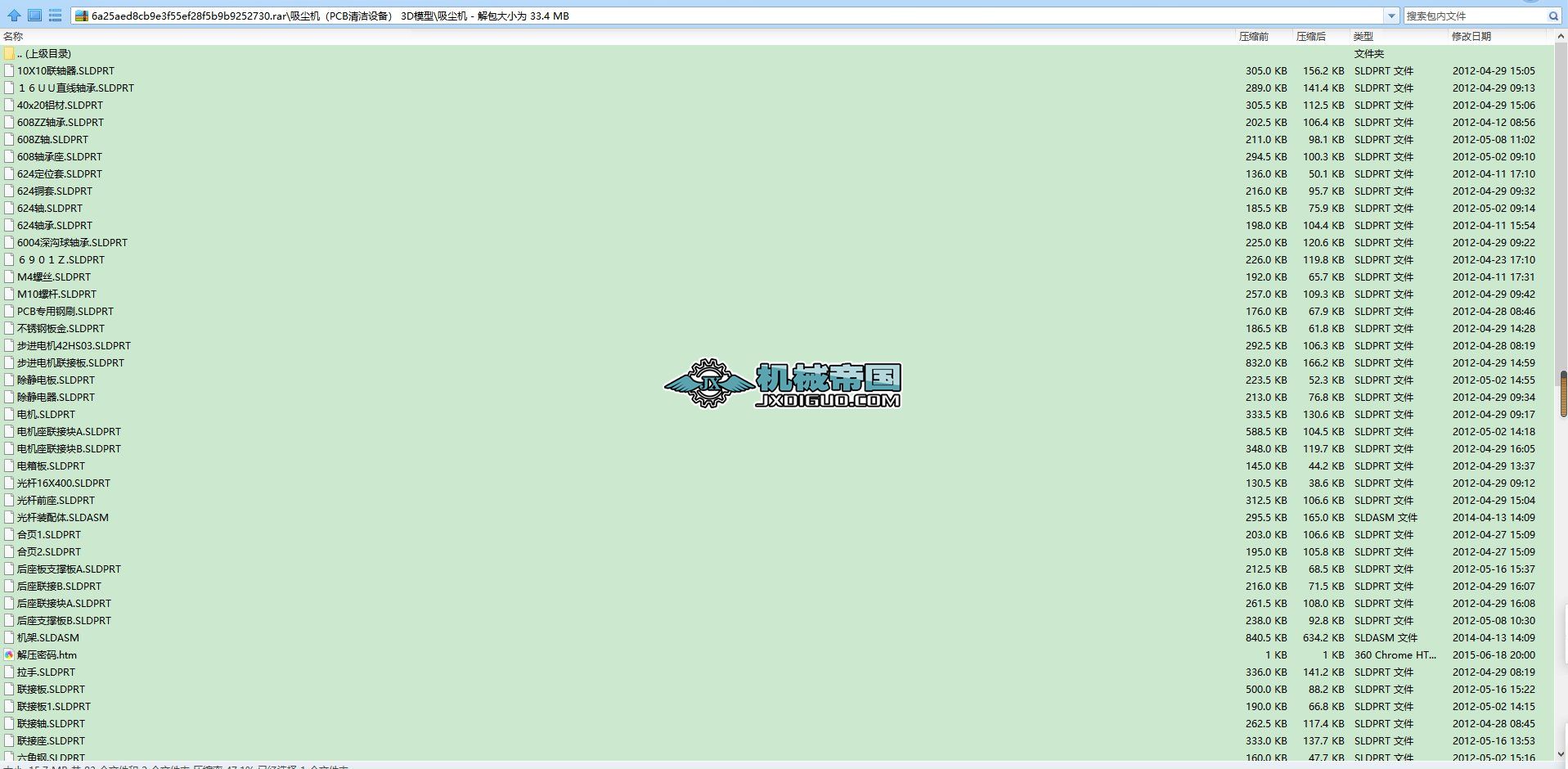Select the file name 步进电机联接板.SLDPRT
Screen dimensions: 1568x769
point(70,362)
